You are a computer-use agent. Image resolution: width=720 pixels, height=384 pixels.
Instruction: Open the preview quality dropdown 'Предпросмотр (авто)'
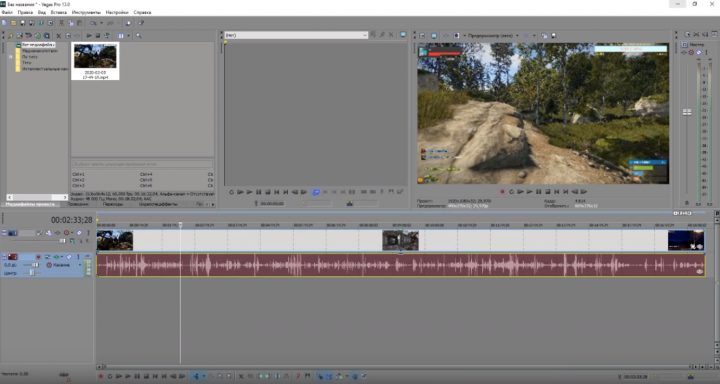click(494, 35)
